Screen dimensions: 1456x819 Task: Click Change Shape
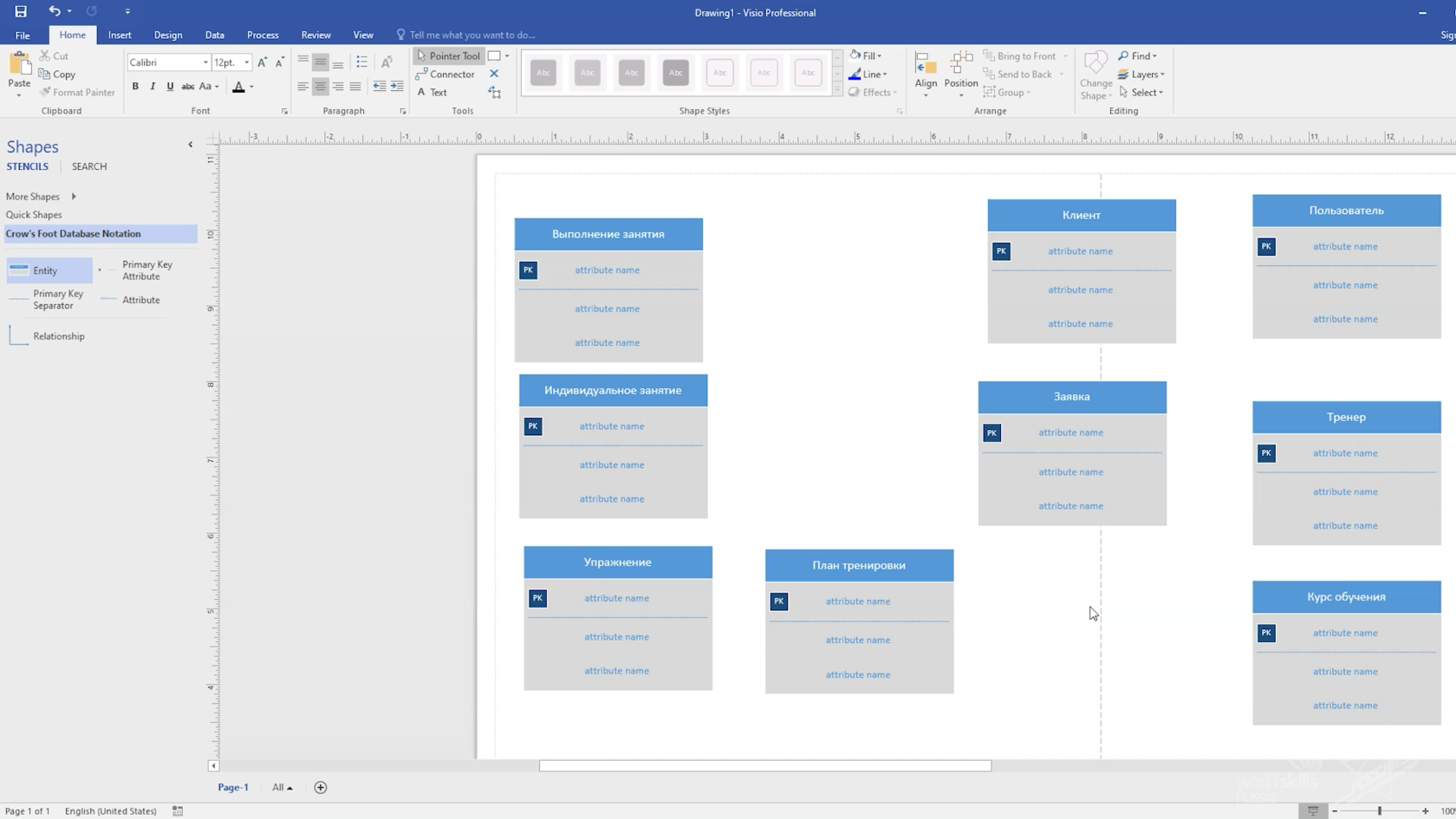tap(1095, 75)
